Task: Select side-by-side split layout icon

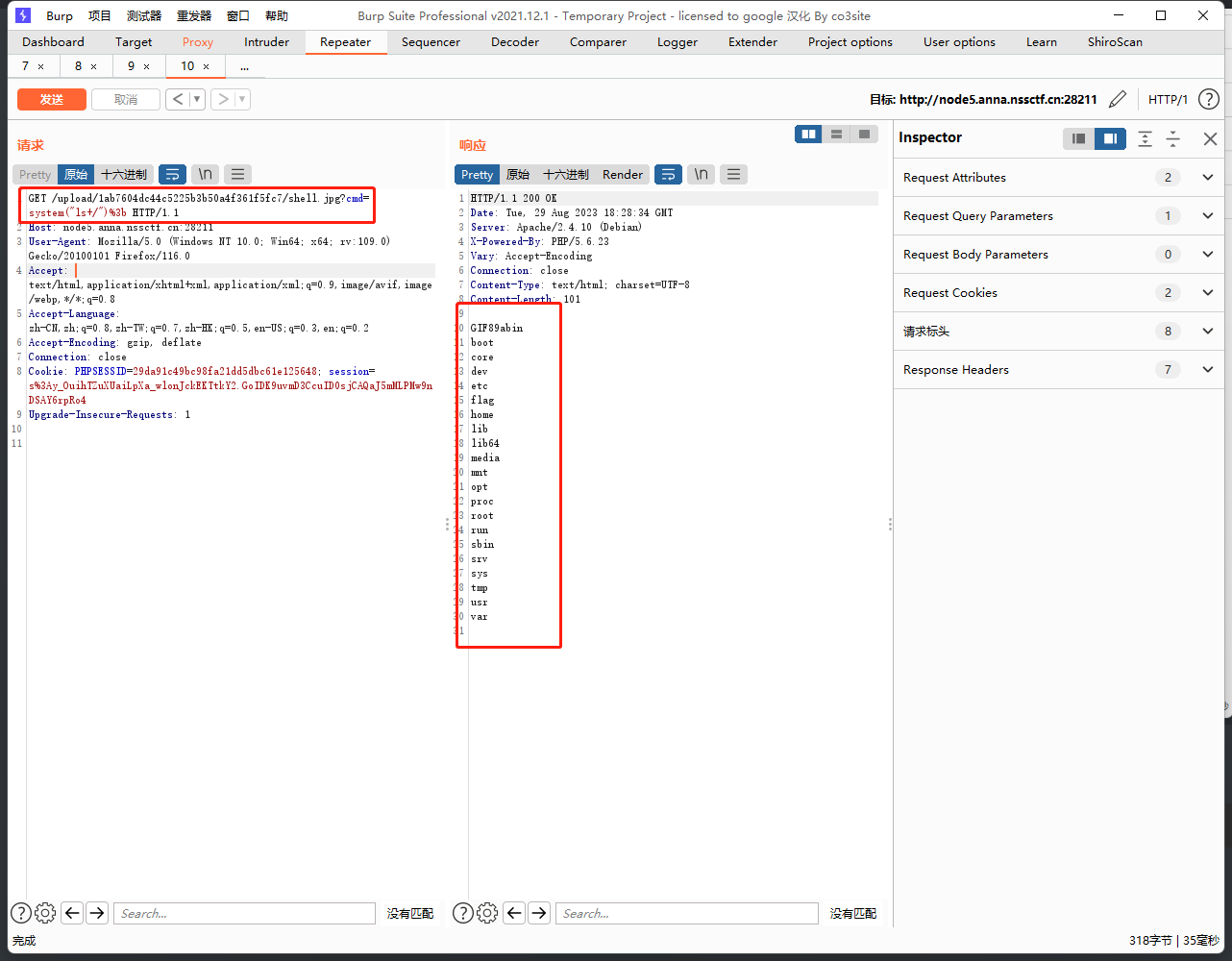Action: click(x=809, y=135)
